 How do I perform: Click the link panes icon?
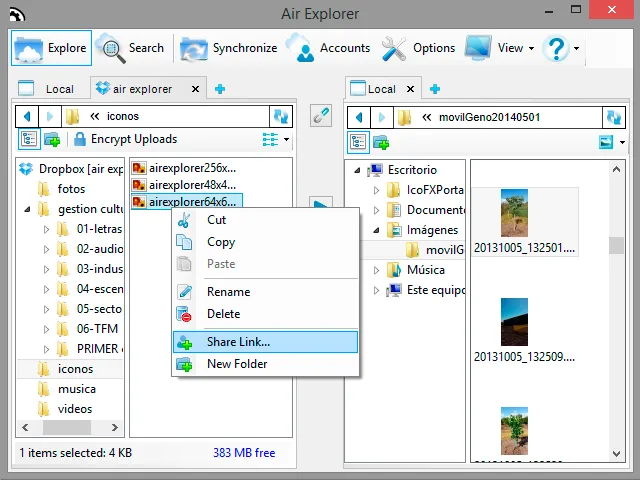pos(321,116)
